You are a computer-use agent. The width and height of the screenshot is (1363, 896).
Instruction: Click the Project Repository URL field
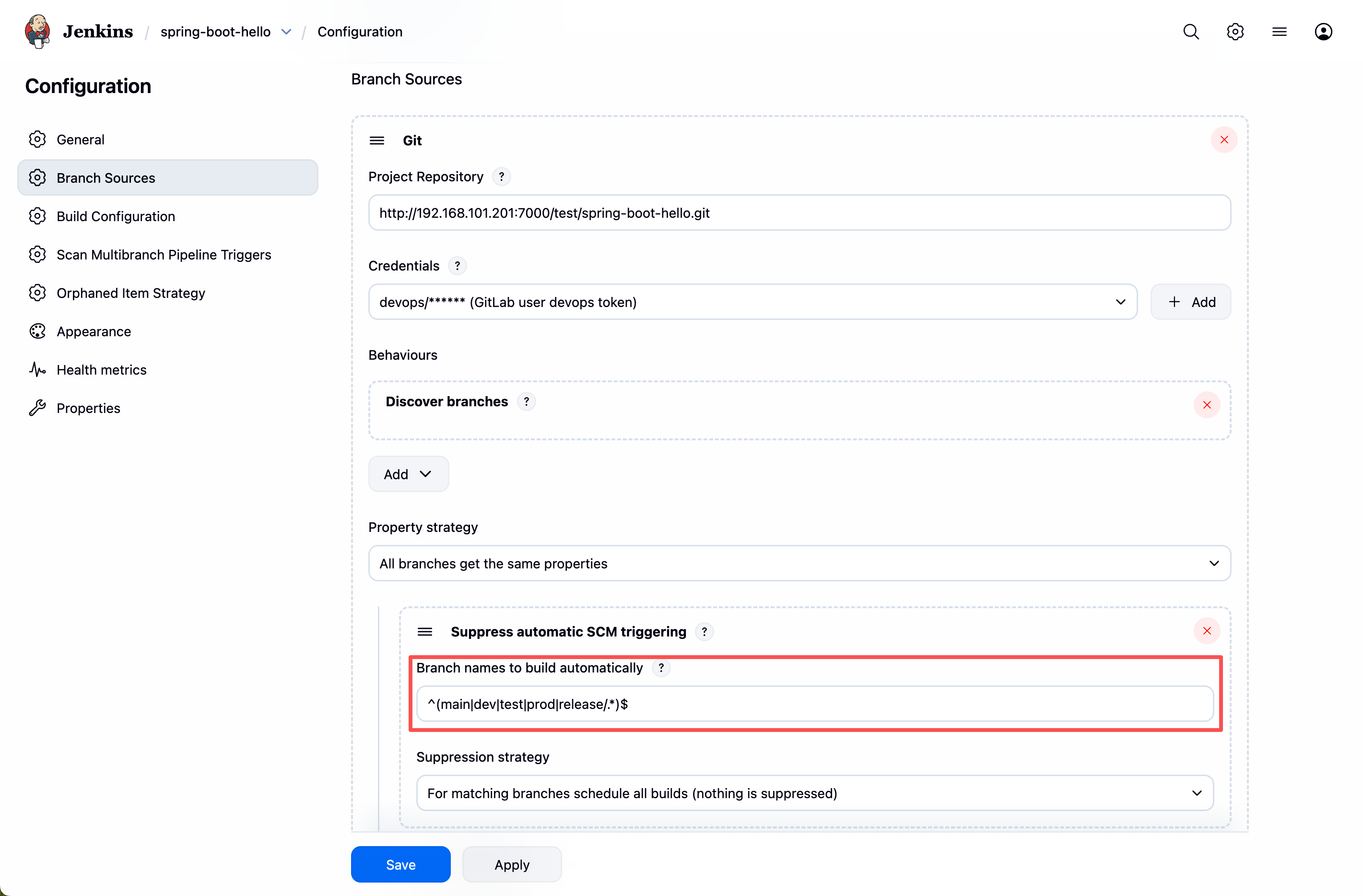(799, 212)
